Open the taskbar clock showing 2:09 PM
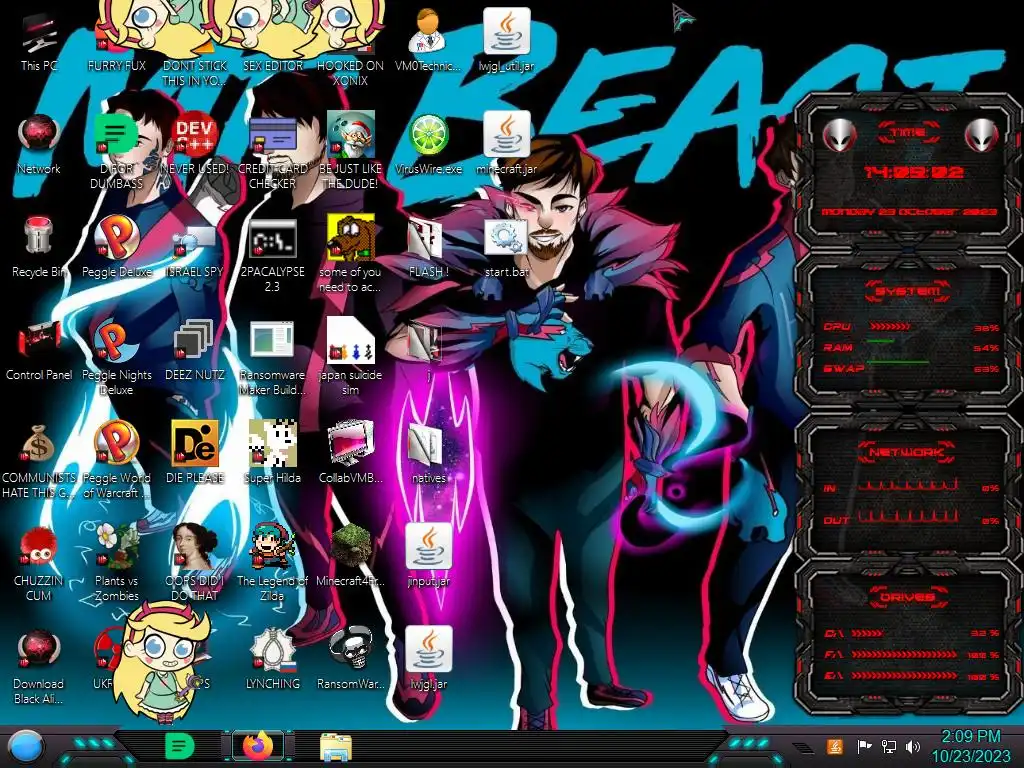This screenshot has width=1024, height=768. [970, 747]
